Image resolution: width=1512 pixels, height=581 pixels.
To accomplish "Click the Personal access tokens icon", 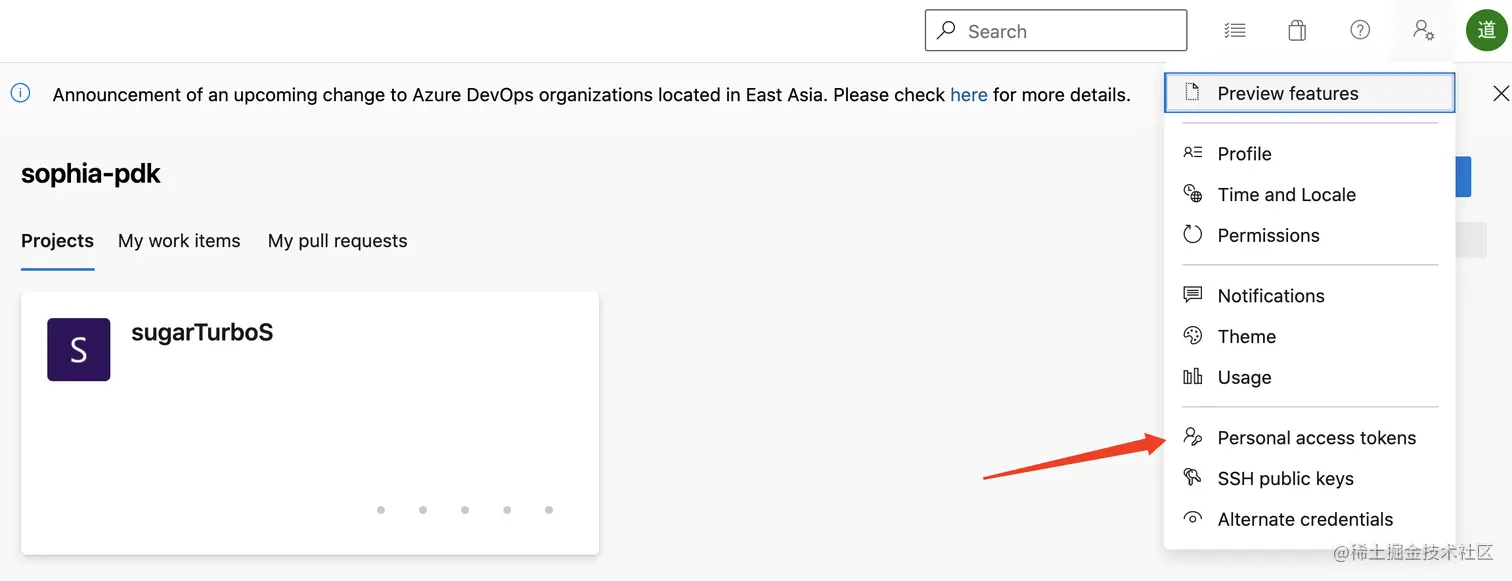I will [1192, 437].
